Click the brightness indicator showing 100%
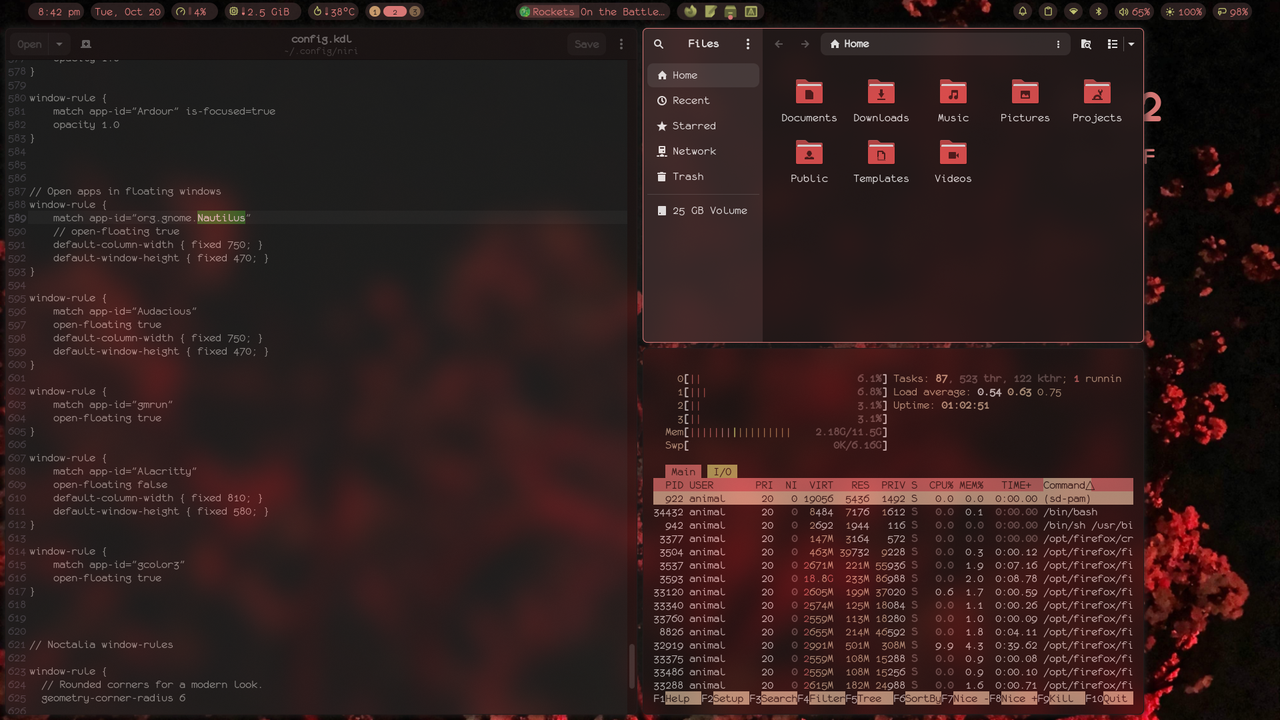Viewport: 1280px width, 720px height. click(1183, 12)
